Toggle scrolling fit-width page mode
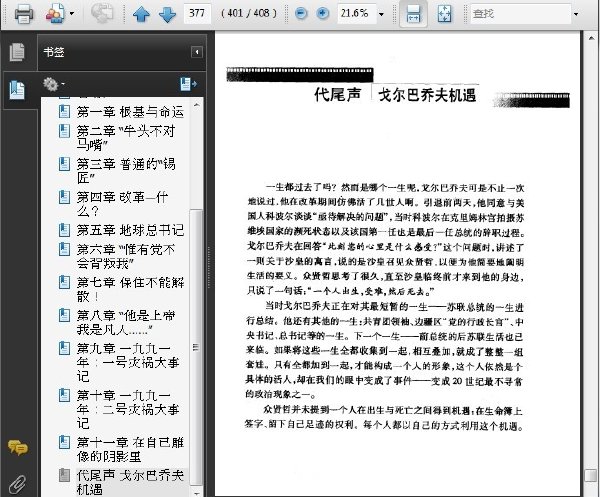600x497 pixels. [413, 13]
